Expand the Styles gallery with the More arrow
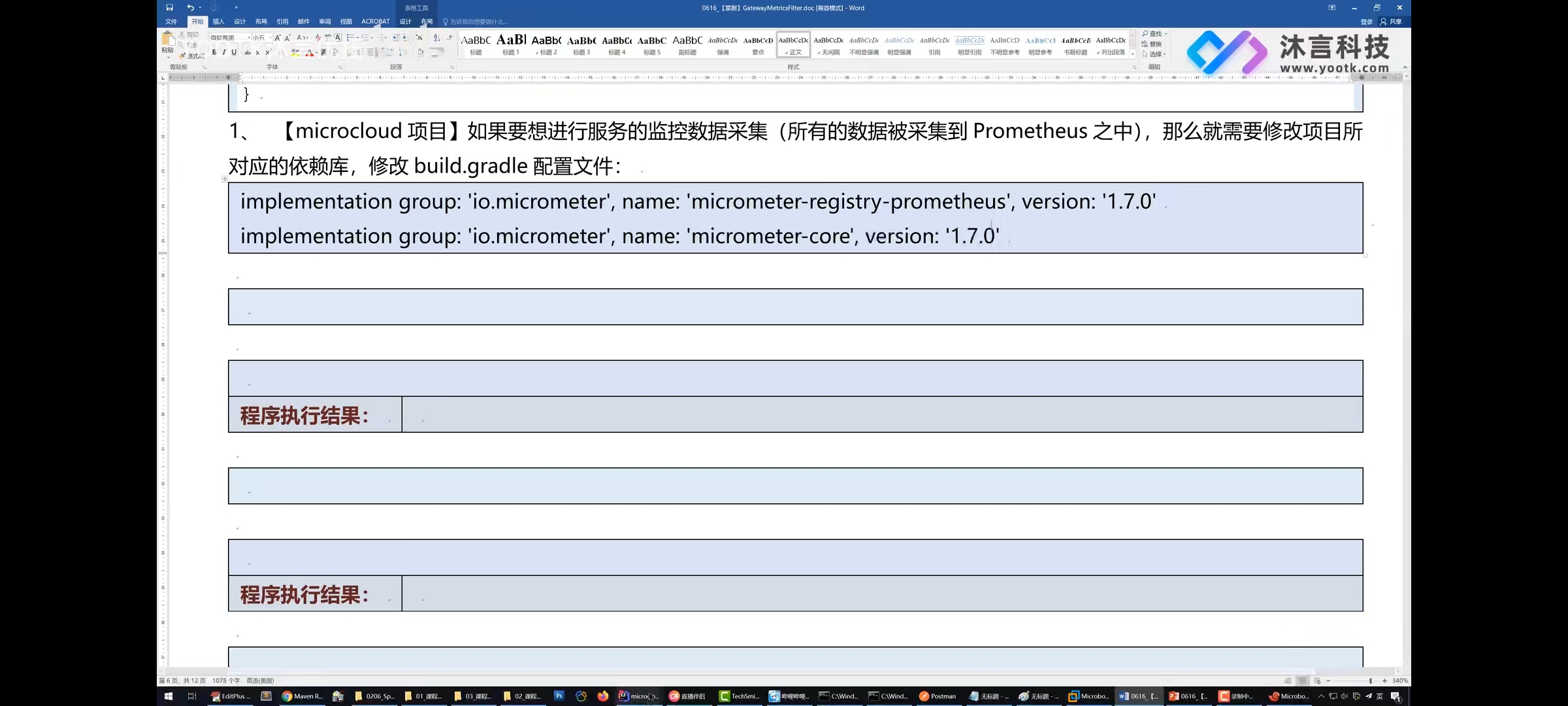 (x=1132, y=54)
